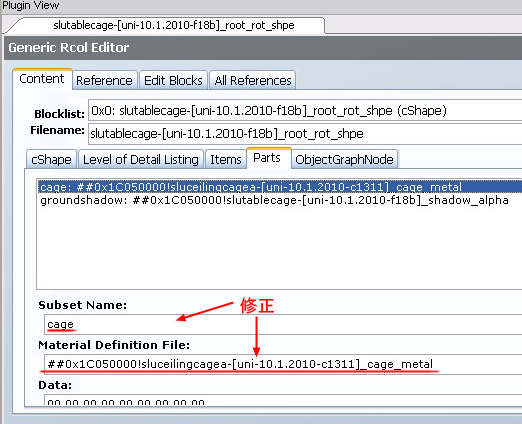
Task: Click the Data label
Action: coord(55,385)
